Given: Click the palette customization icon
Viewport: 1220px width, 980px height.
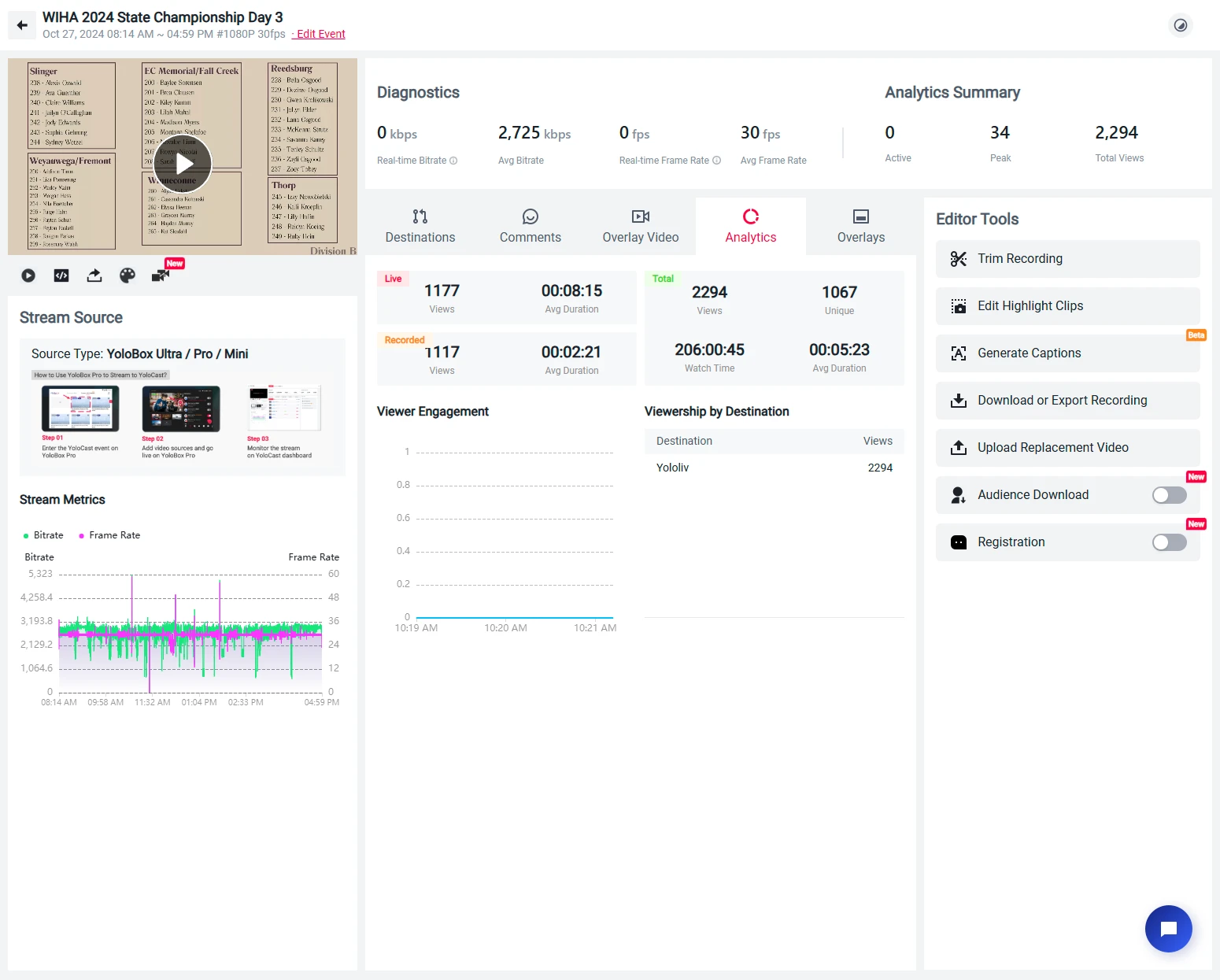Looking at the screenshot, I should click(x=127, y=276).
